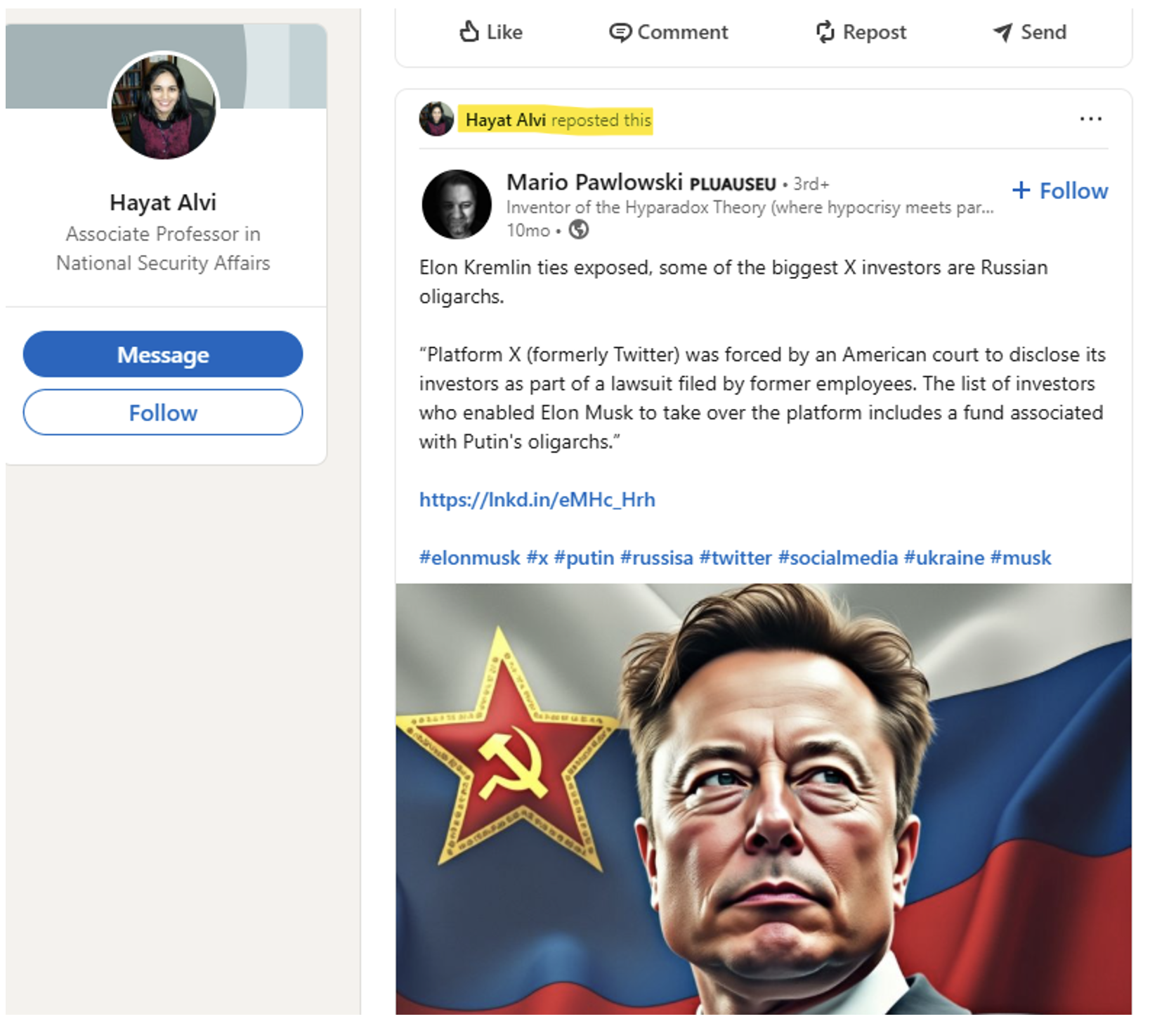Click the Send paper plane icon
This screenshot has width=1176, height=1026.
coord(1002,32)
